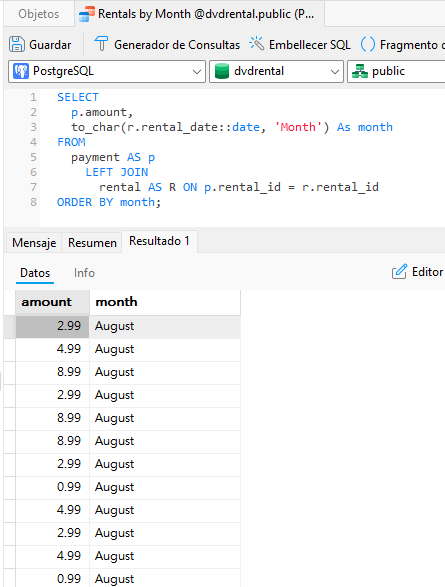Click the green dvdrental database icon
This screenshot has height=587, width=445.
pyautogui.click(x=222, y=71)
